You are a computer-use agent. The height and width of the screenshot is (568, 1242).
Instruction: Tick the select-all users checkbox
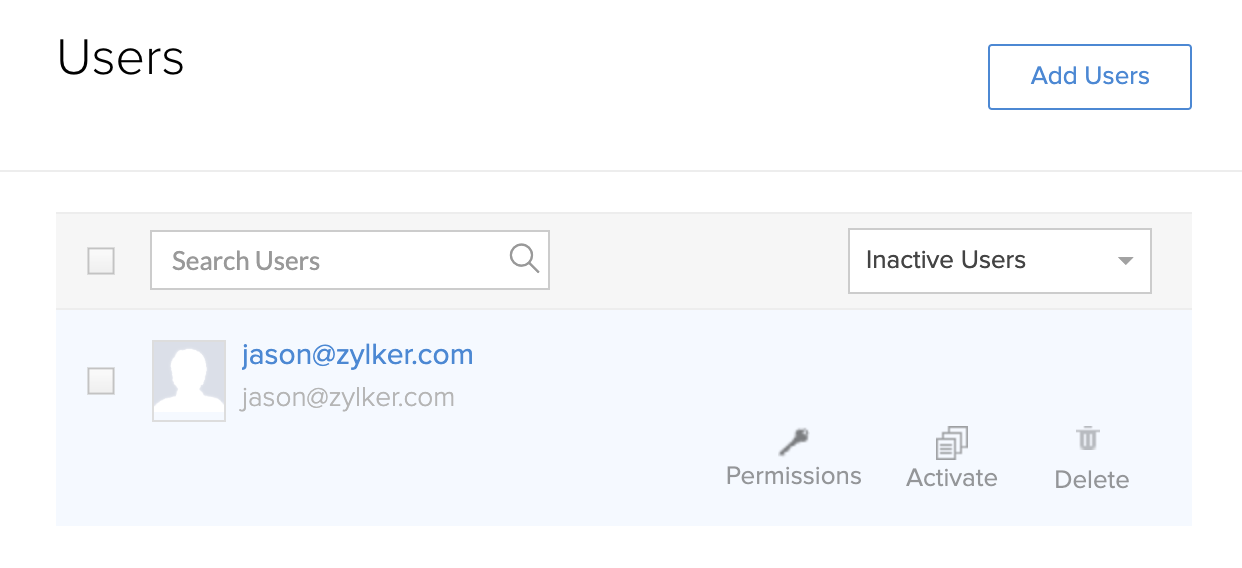101,261
